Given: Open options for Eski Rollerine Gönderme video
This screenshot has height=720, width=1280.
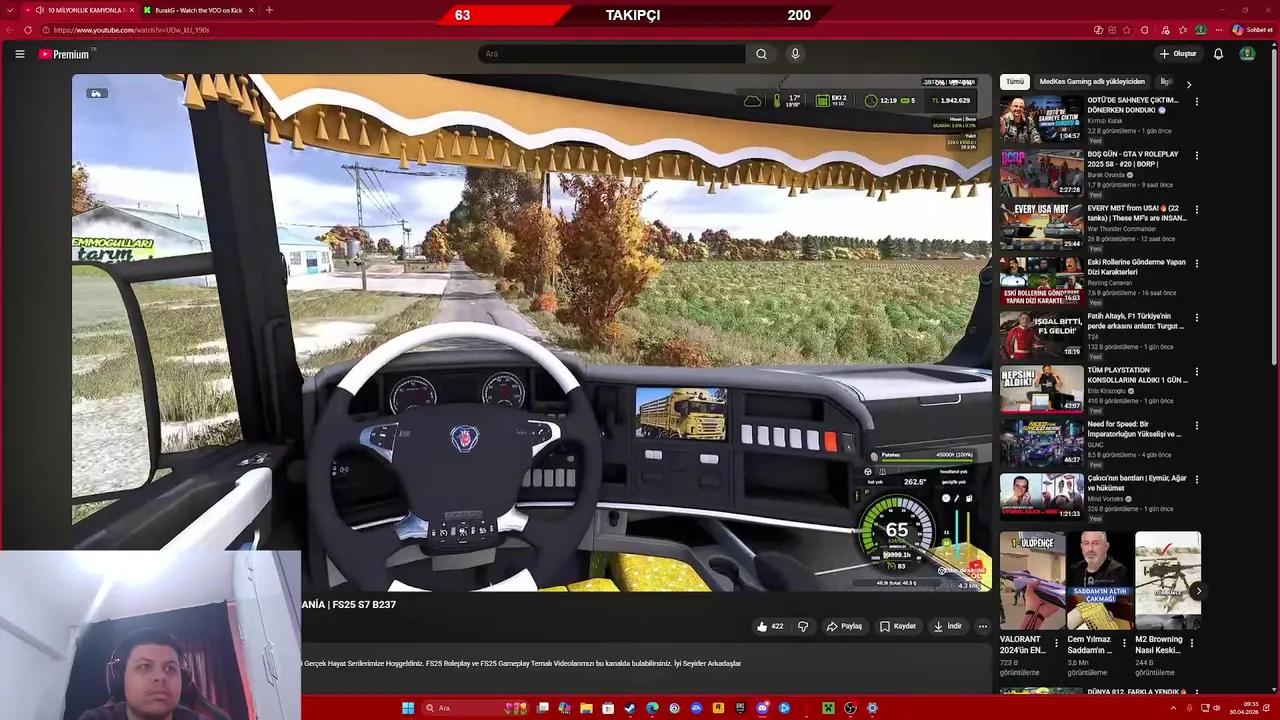Looking at the screenshot, I should click(1196, 263).
